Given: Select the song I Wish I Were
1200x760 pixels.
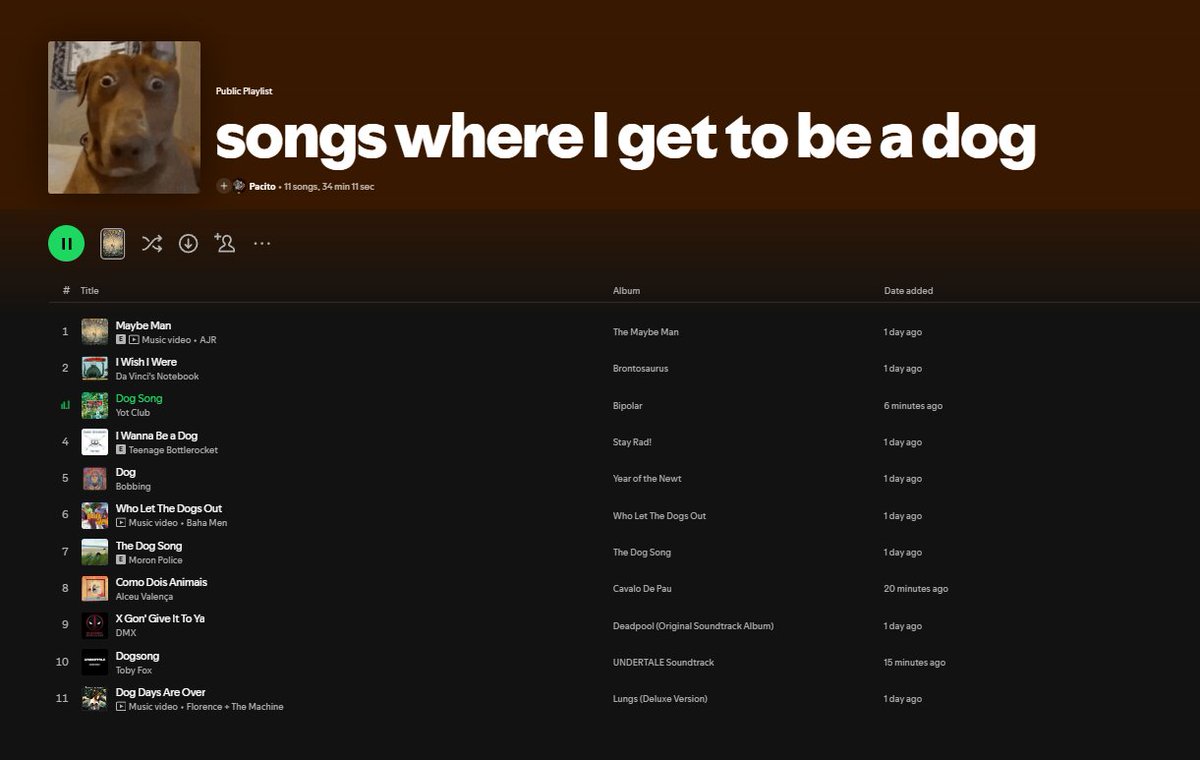Looking at the screenshot, I should tap(146, 362).
